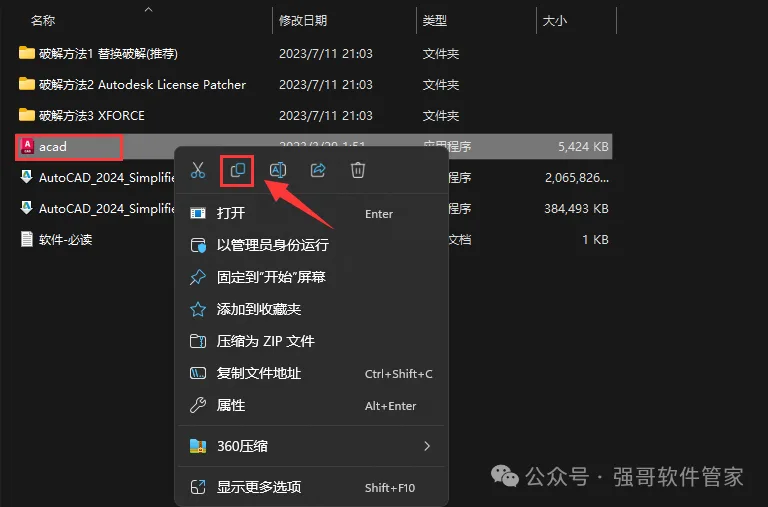Select the 软件-必读 text document

(x=66, y=240)
